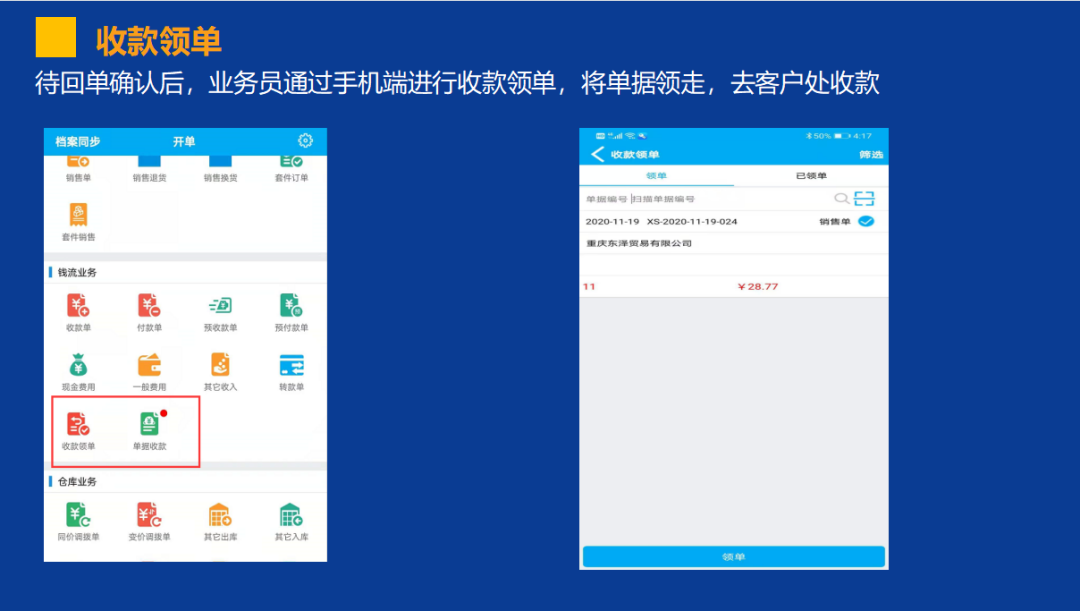Image resolution: width=1080 pixels, height=611 pixels.
Task: Tap 销售退货 icon
Action: point(149,162)
